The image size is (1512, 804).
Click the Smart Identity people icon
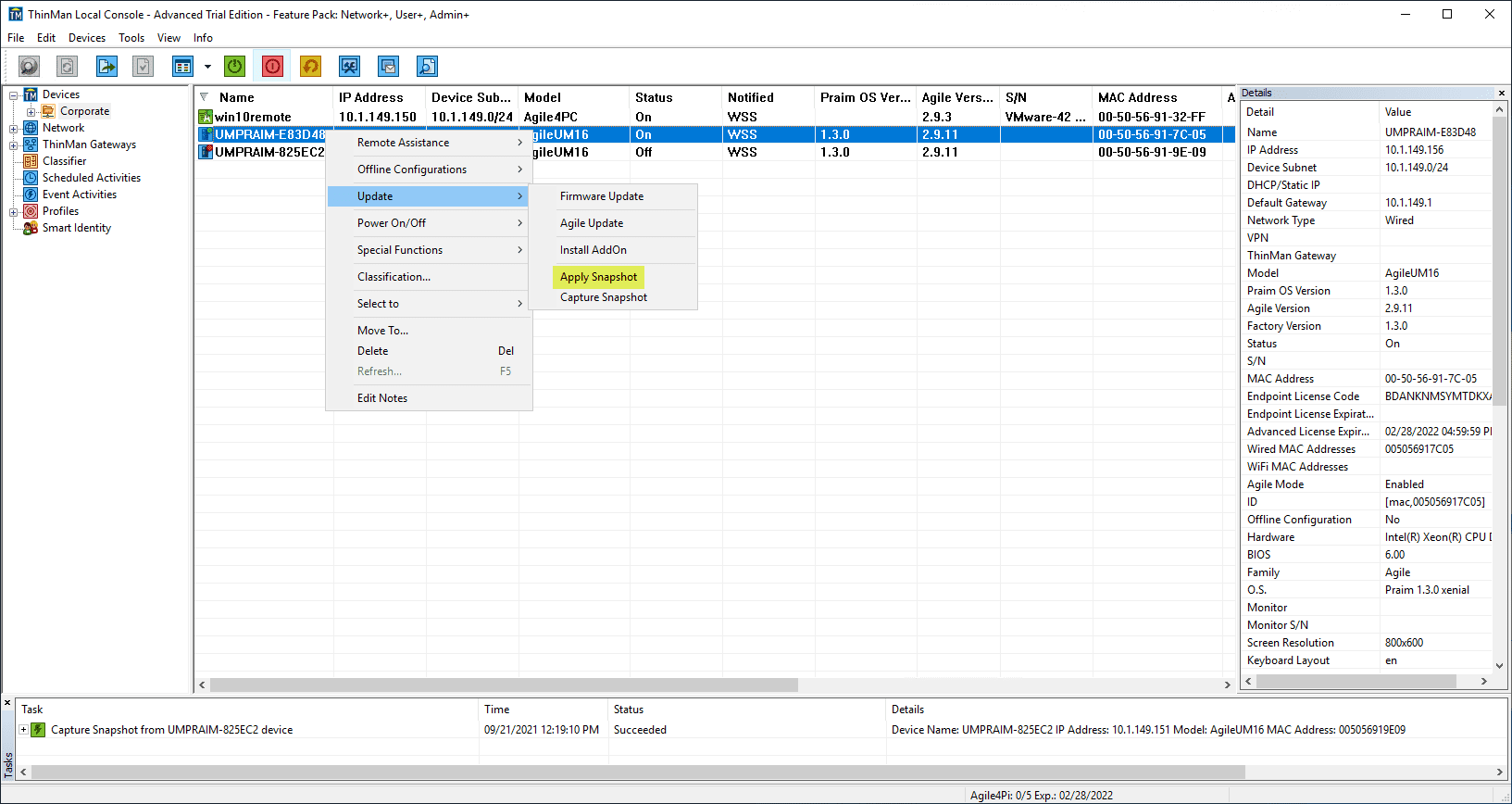tap(31, 228)
